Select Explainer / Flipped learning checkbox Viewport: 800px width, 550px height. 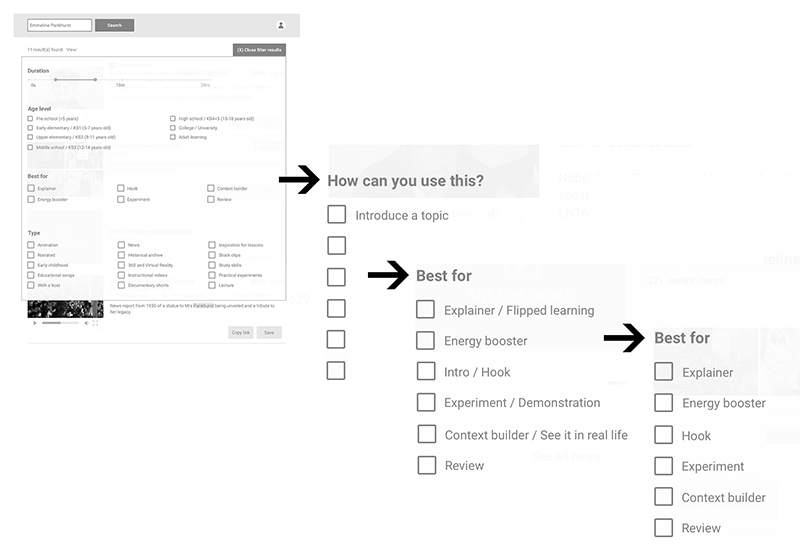point(426,310)
